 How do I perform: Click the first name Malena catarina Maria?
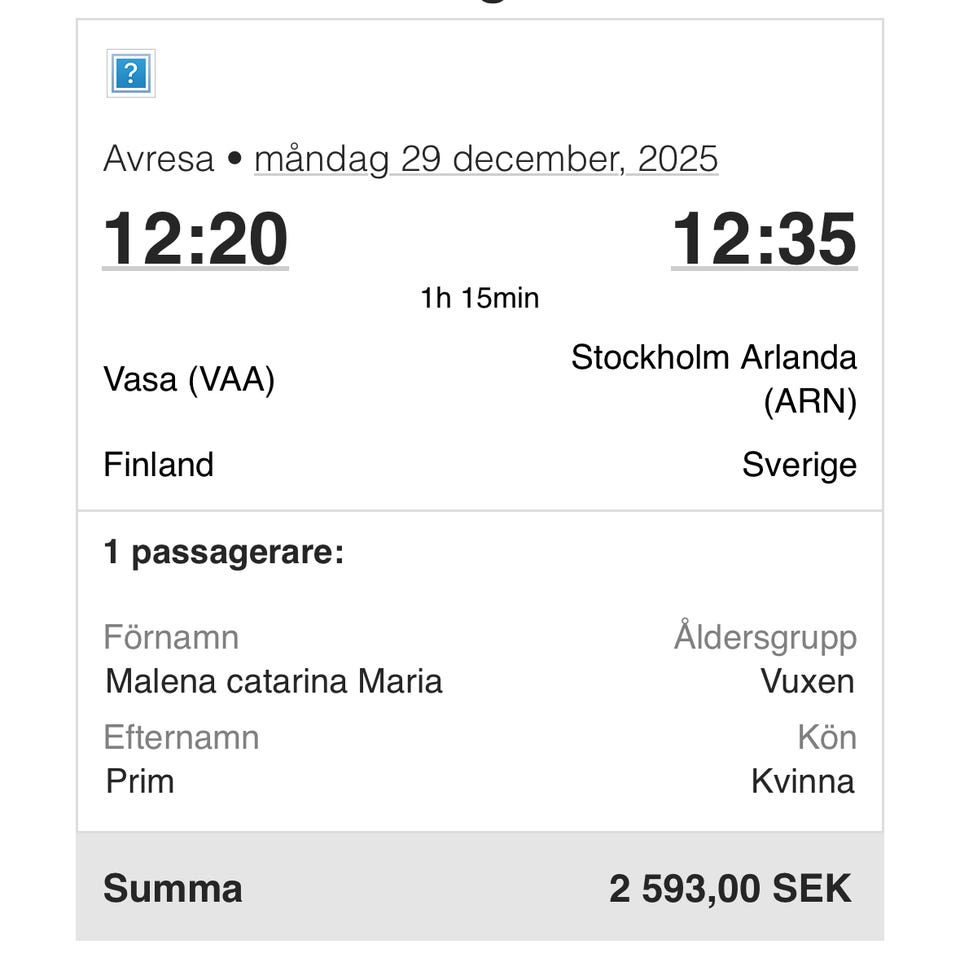274,682
